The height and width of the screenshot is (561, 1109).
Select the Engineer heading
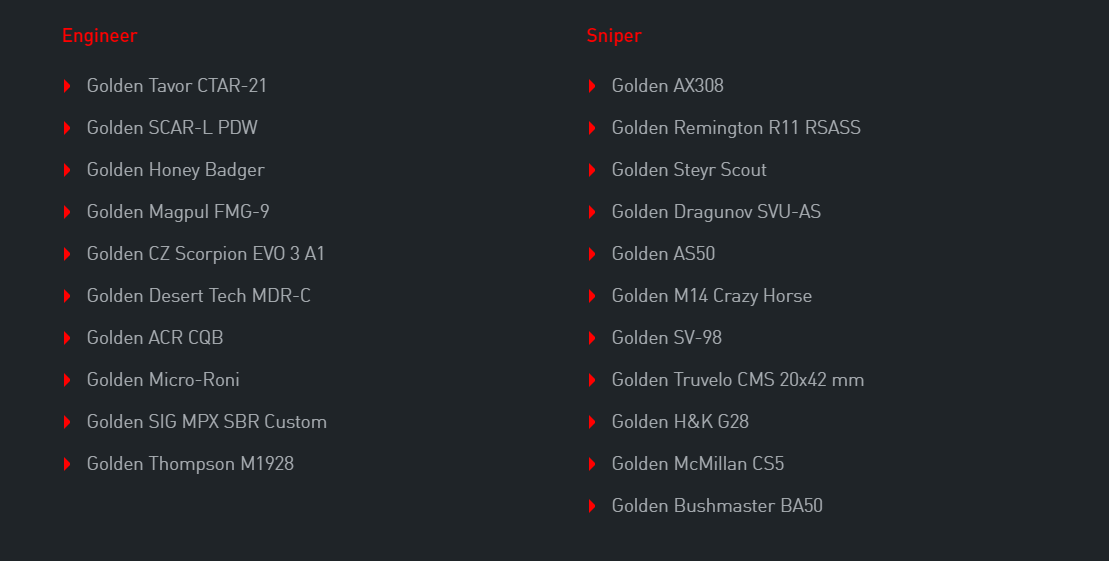100,35
